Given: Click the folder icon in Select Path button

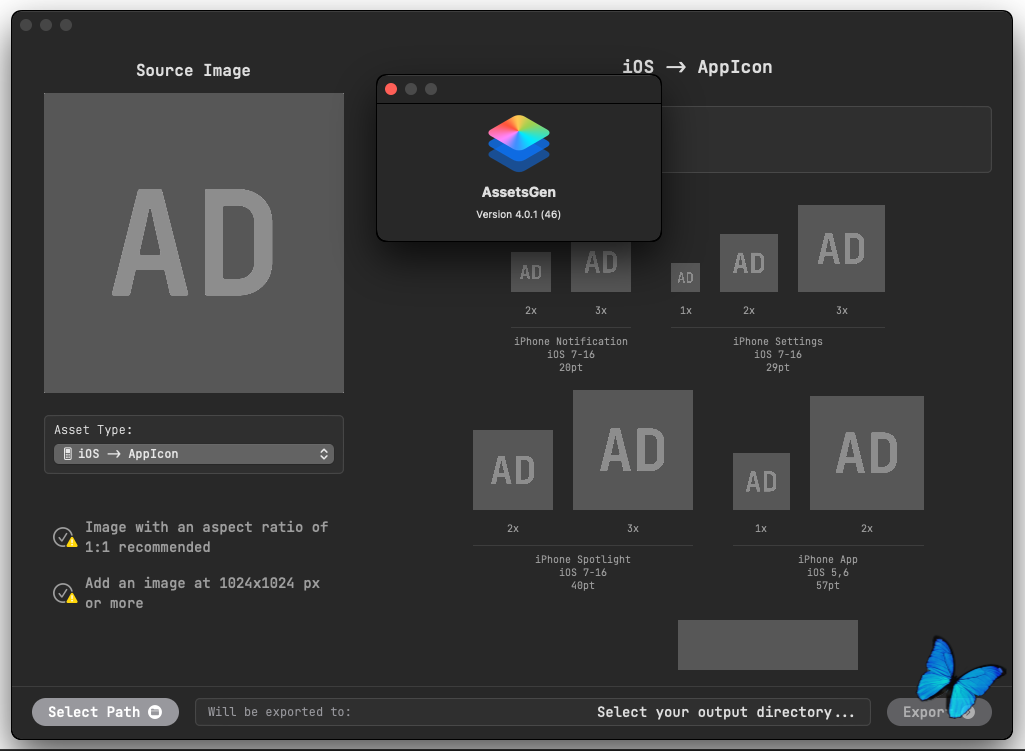Looking at the screenshot, I should (155, 712).
